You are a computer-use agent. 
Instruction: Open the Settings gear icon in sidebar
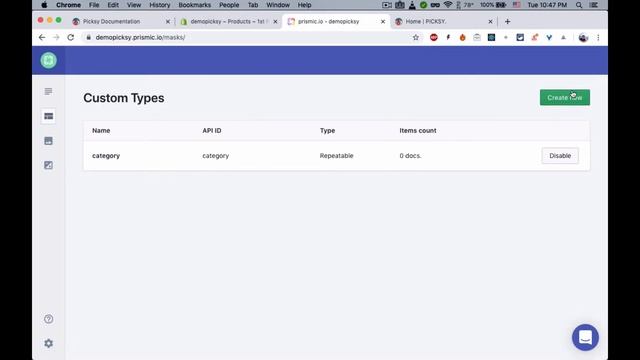tap(49, 343)
